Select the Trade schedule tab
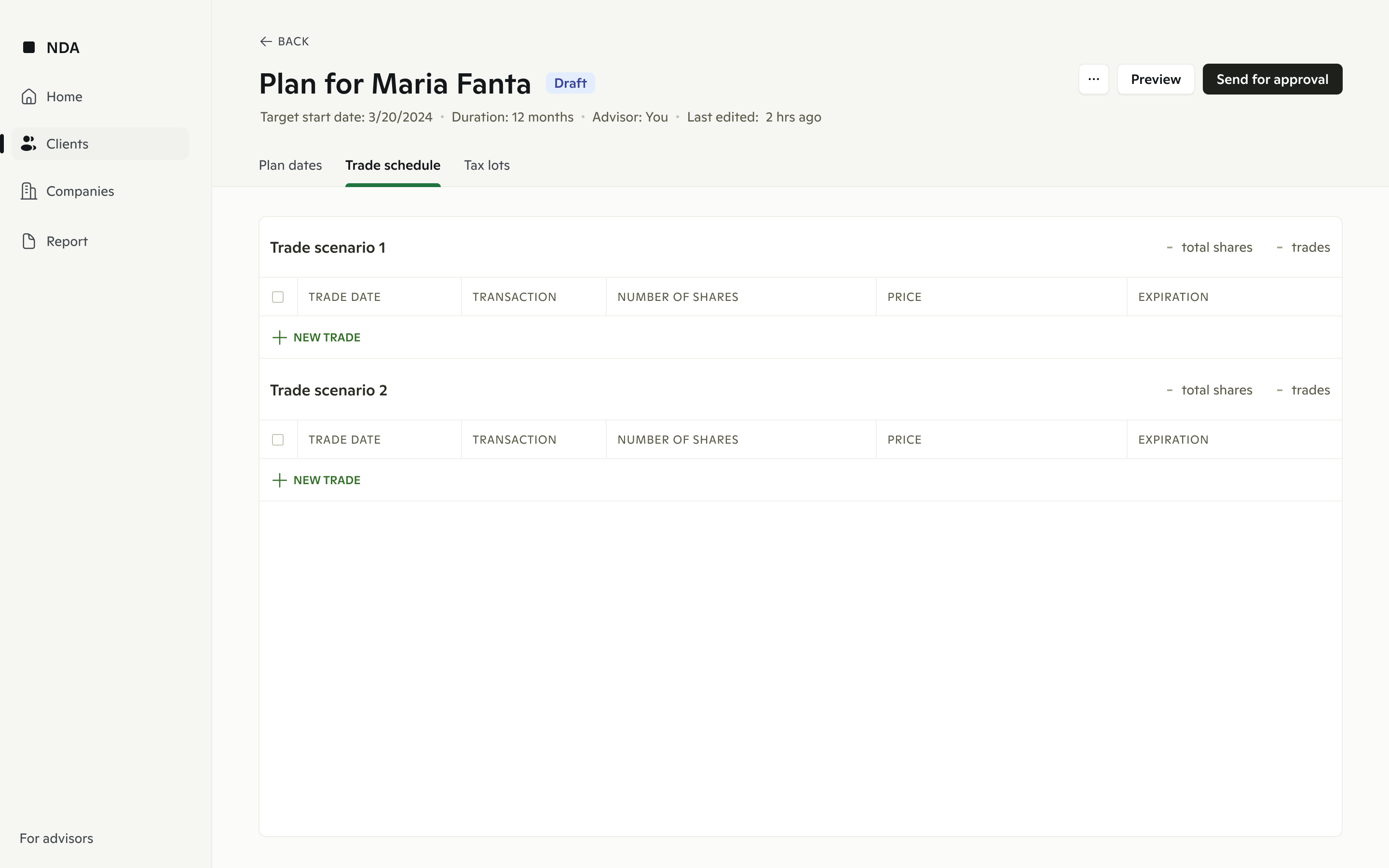This screenshot has height=868, width=1389. point(393,165)
